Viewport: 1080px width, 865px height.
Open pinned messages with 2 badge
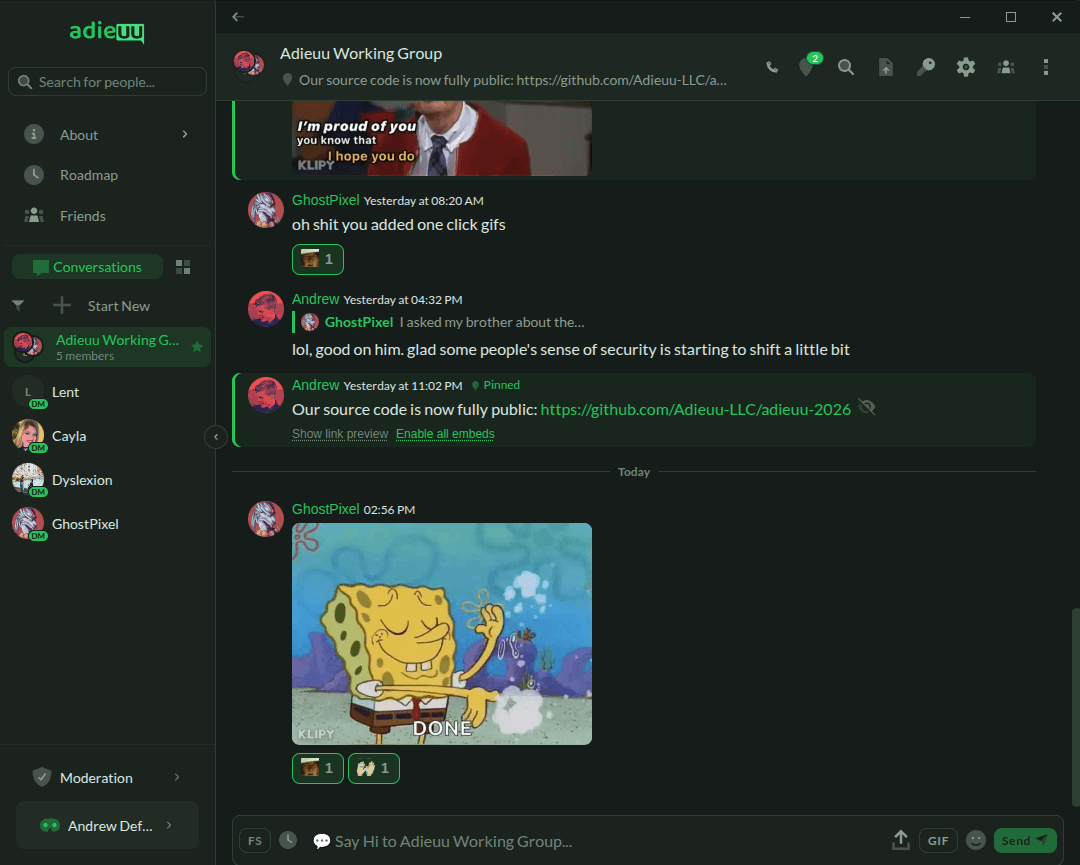[x=807, y=66]
